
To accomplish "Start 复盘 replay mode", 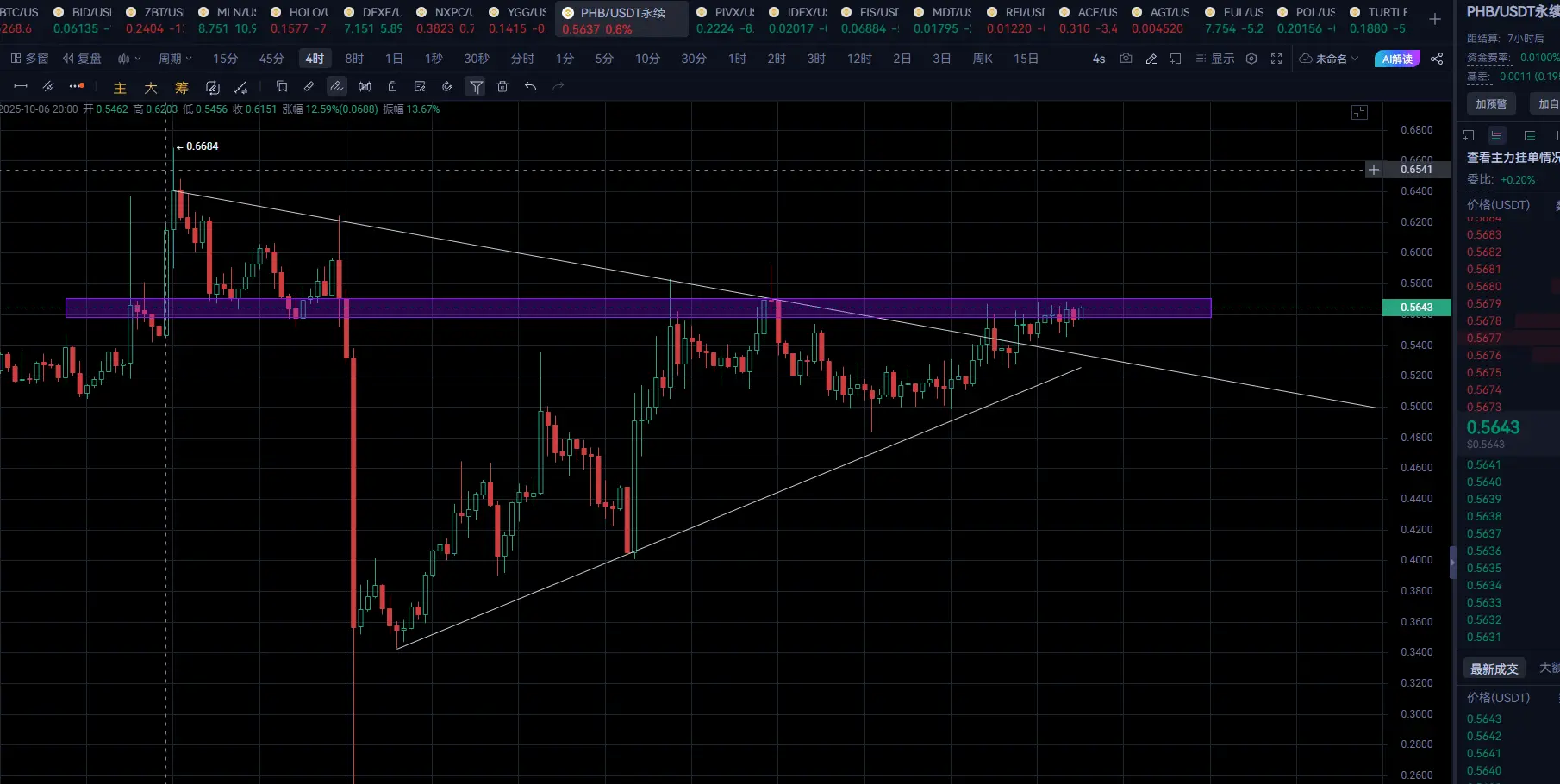I will (x=82, y=59).
